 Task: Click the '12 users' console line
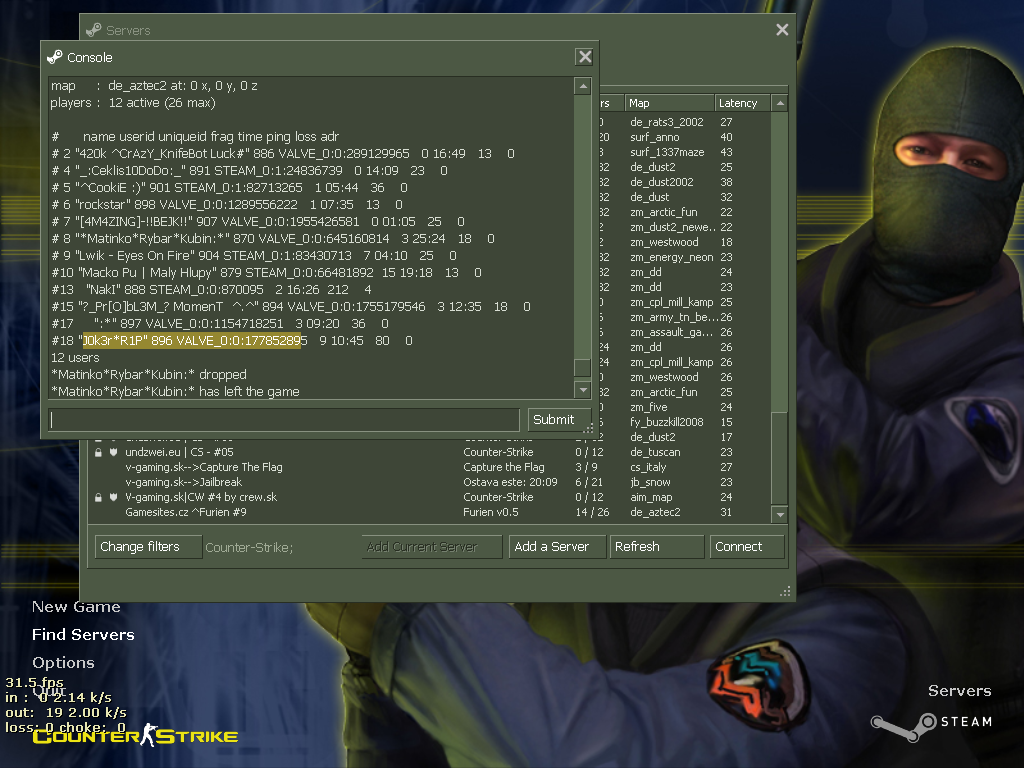pyautogui.click(x=75, y=357)
